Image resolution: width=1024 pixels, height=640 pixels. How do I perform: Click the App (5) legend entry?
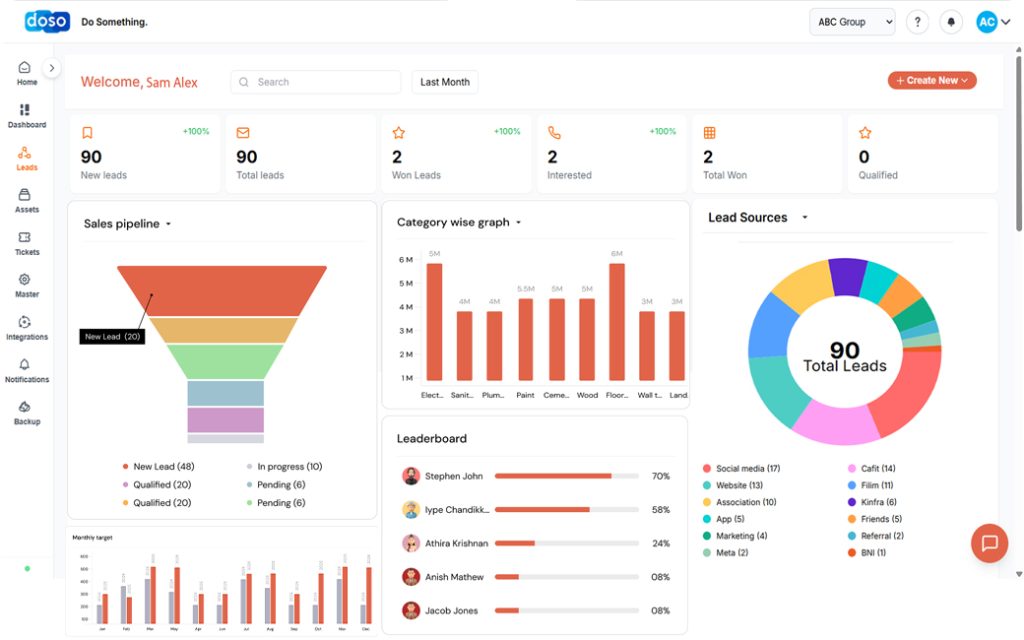724,520
